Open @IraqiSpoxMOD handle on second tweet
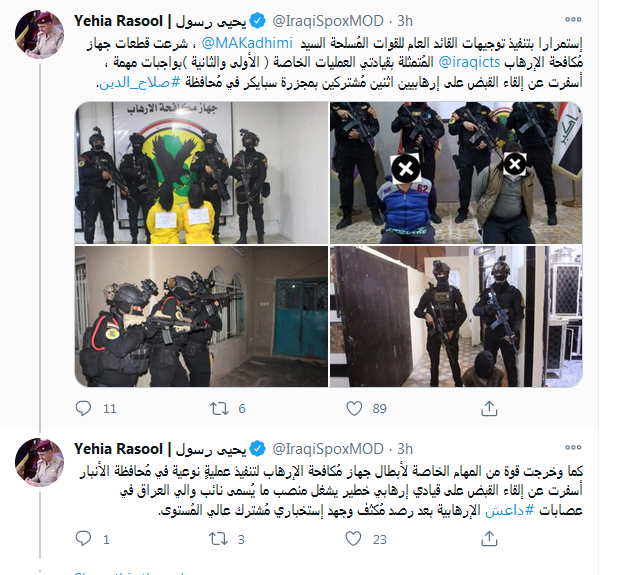This screenshot has width=623, height=575. click(x=328, y=449)
